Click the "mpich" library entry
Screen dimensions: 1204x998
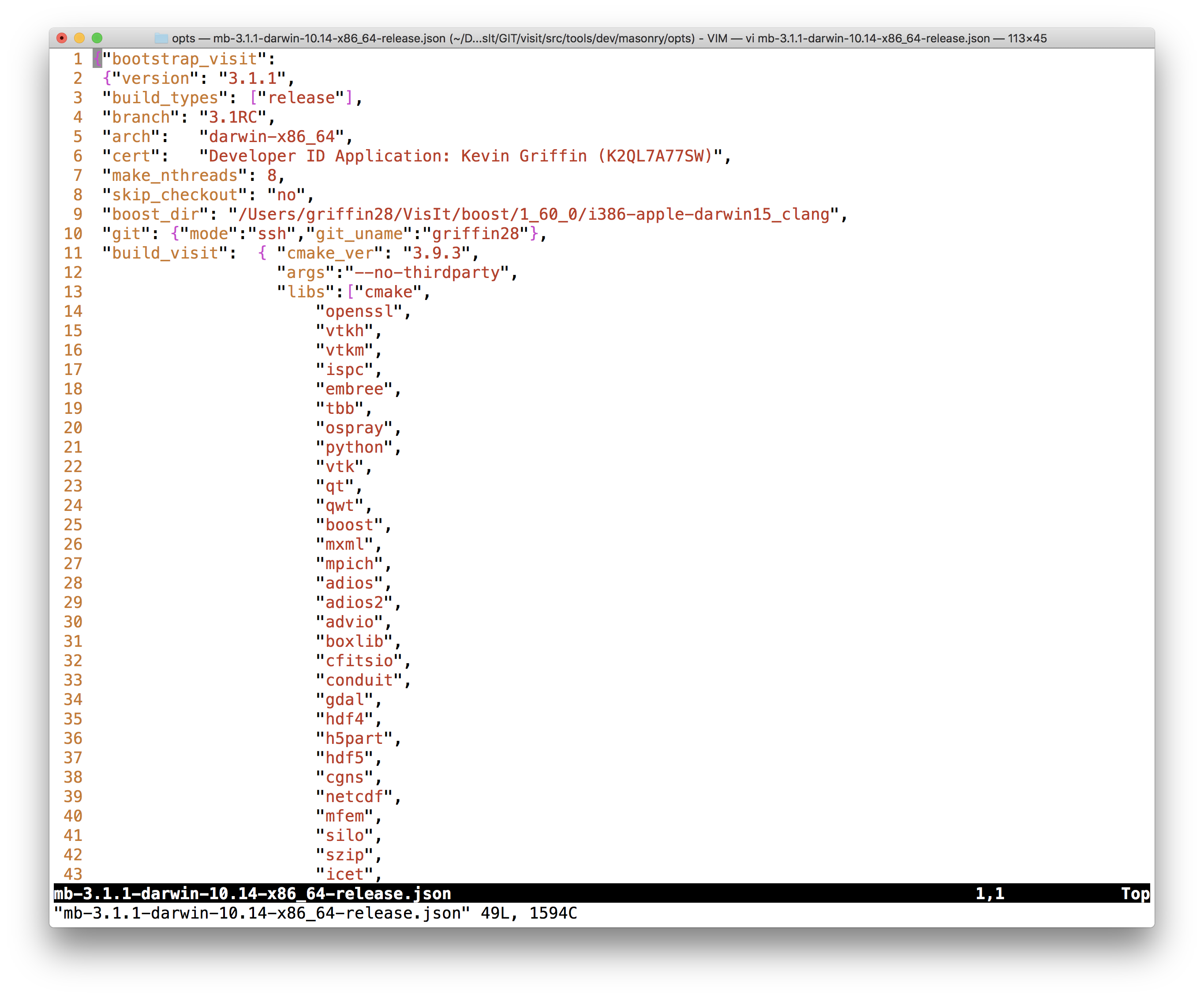click(x=349, y=564)
